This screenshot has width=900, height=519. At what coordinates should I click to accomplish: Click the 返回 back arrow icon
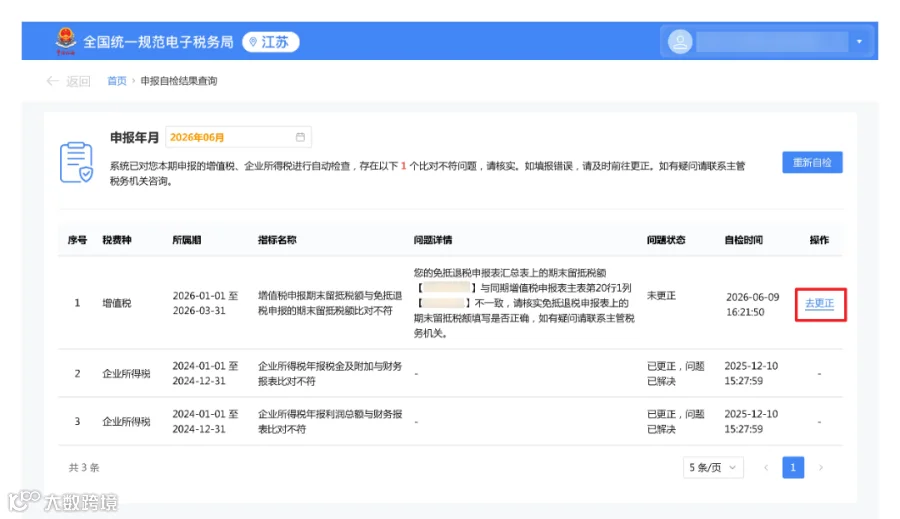(53, 81)
